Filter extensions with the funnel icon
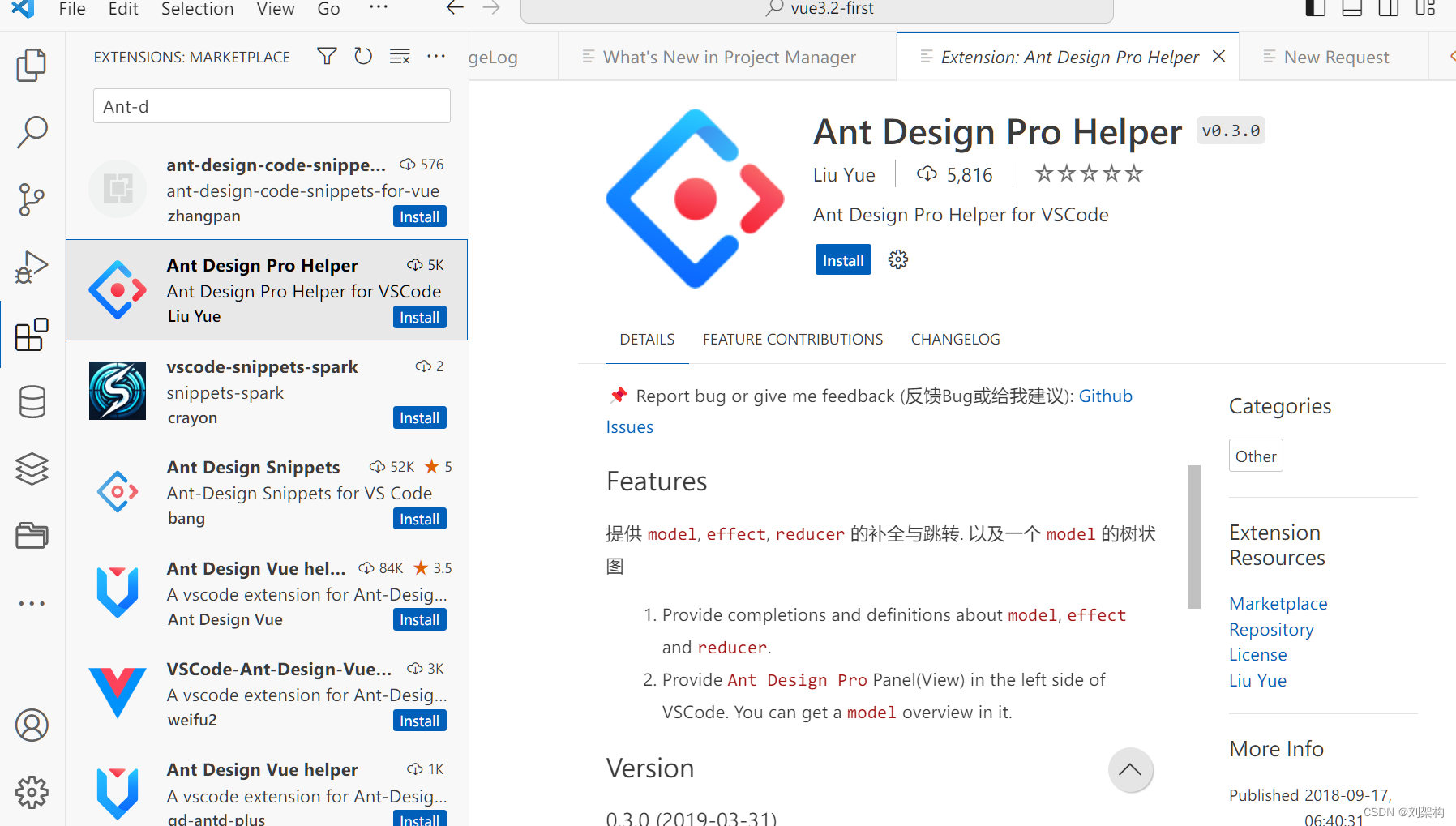 (x=327, y=57)
